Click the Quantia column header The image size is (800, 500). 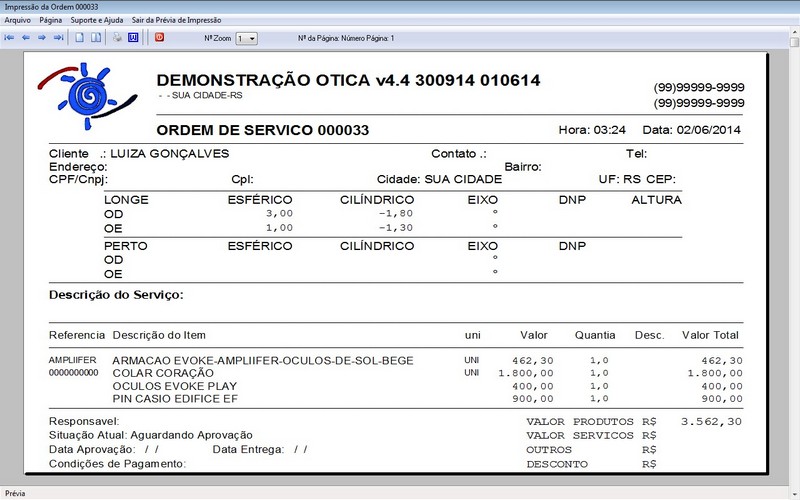[x=595, y=335]
